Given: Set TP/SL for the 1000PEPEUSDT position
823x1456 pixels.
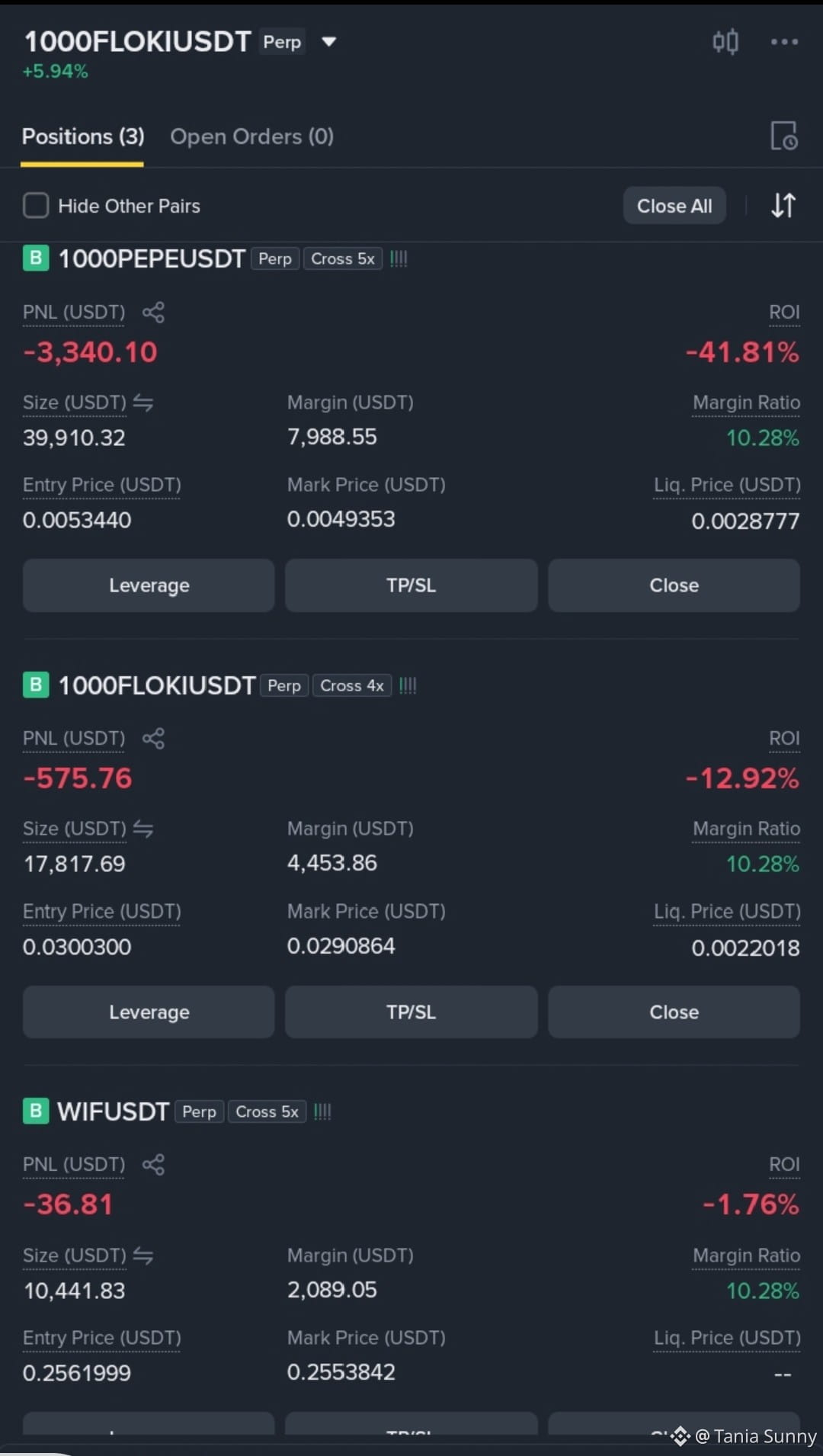Looking at the screenshot, I should point(411,585).
